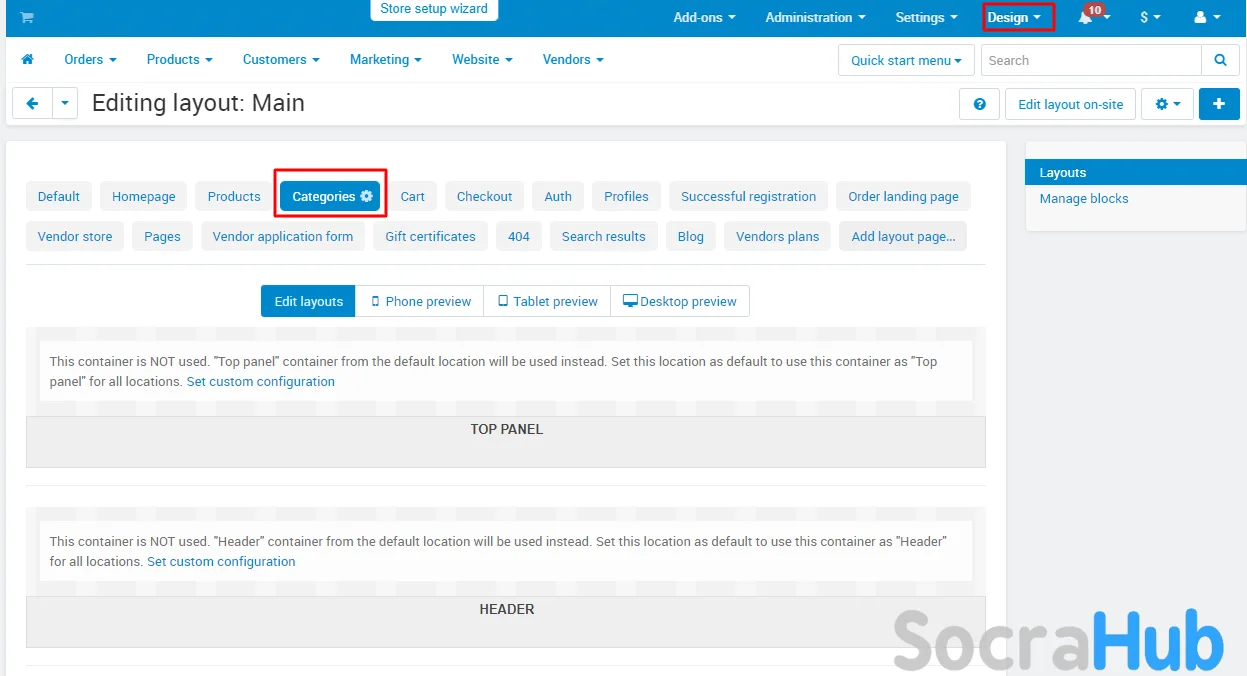
Task: Select the Vendor store tab
Action: [x=75, y=236]
